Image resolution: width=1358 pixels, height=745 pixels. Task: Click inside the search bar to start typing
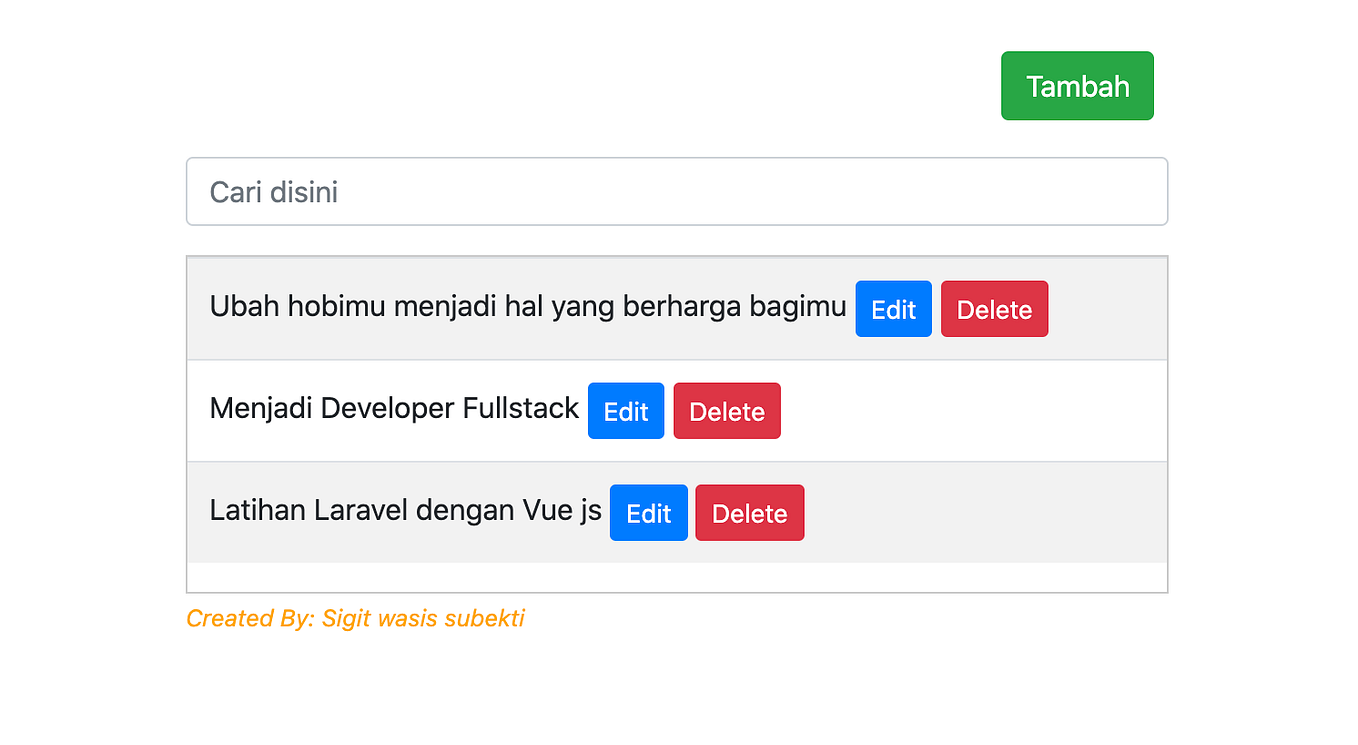(677, 191)
